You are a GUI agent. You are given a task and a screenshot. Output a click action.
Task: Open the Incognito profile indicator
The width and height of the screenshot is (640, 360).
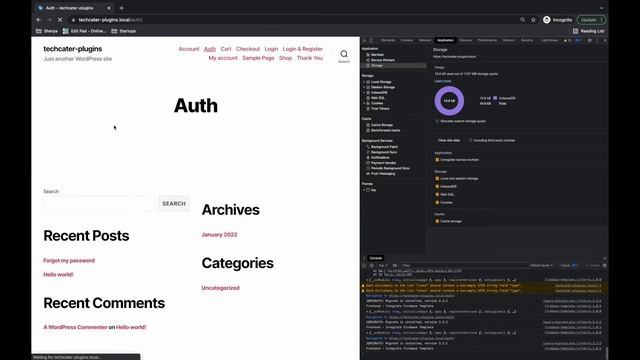pos(558,20)
